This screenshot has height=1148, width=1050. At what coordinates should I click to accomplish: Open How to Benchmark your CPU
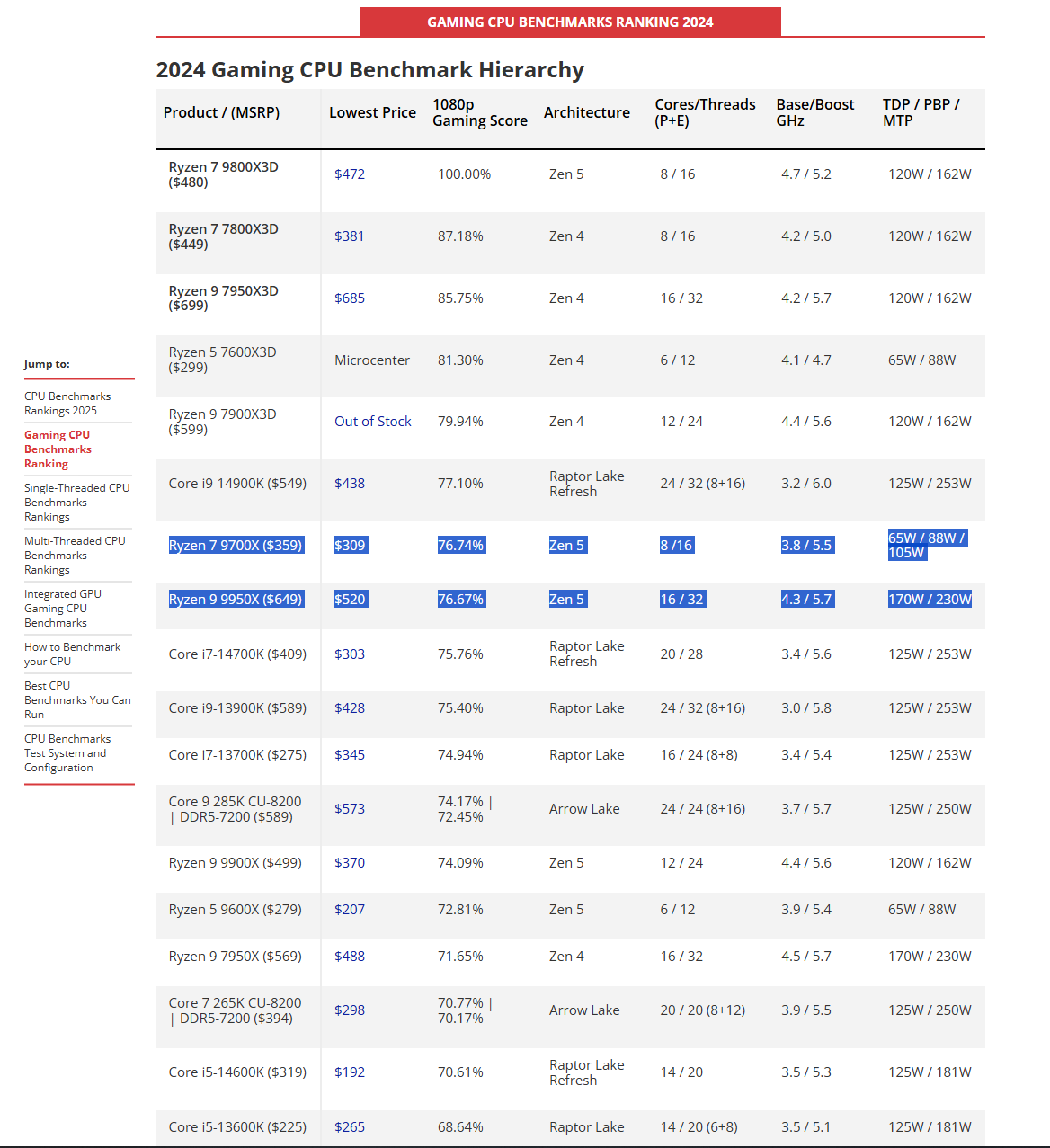[72, 654]
